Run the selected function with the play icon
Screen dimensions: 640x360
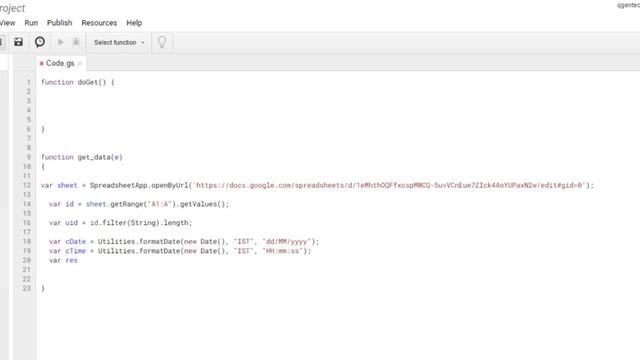[x=60, y=42]
